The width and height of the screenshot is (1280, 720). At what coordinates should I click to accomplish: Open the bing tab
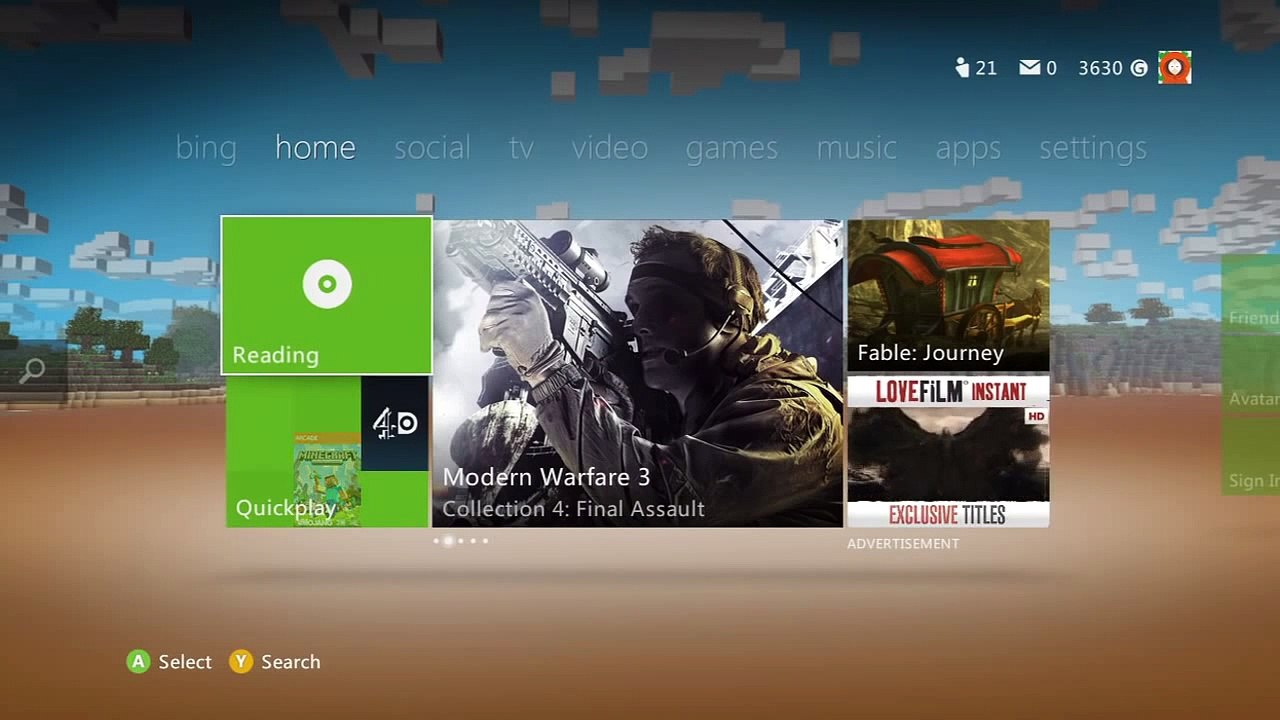coord(206,148)
